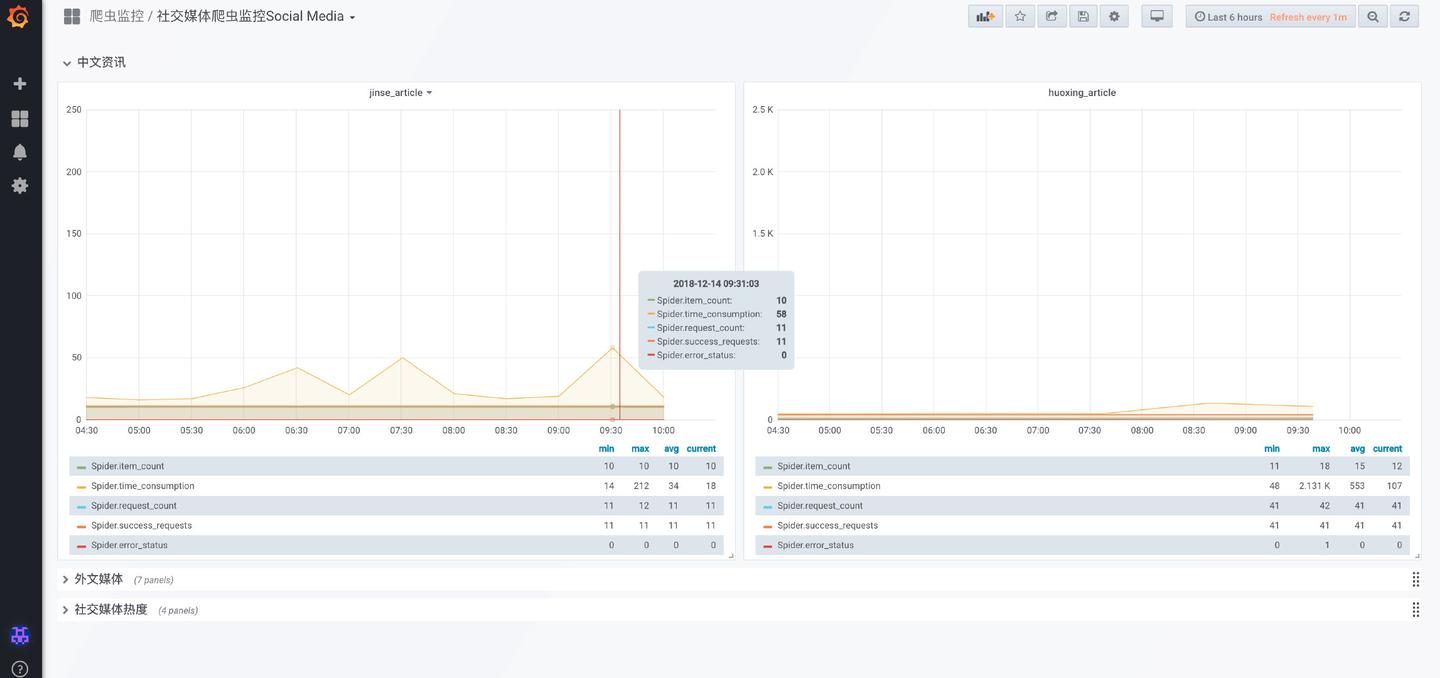The height and width of the screenshot is (678, 1440).
Task: Open the dashboard title dropdown
Action: coord(256,16)
